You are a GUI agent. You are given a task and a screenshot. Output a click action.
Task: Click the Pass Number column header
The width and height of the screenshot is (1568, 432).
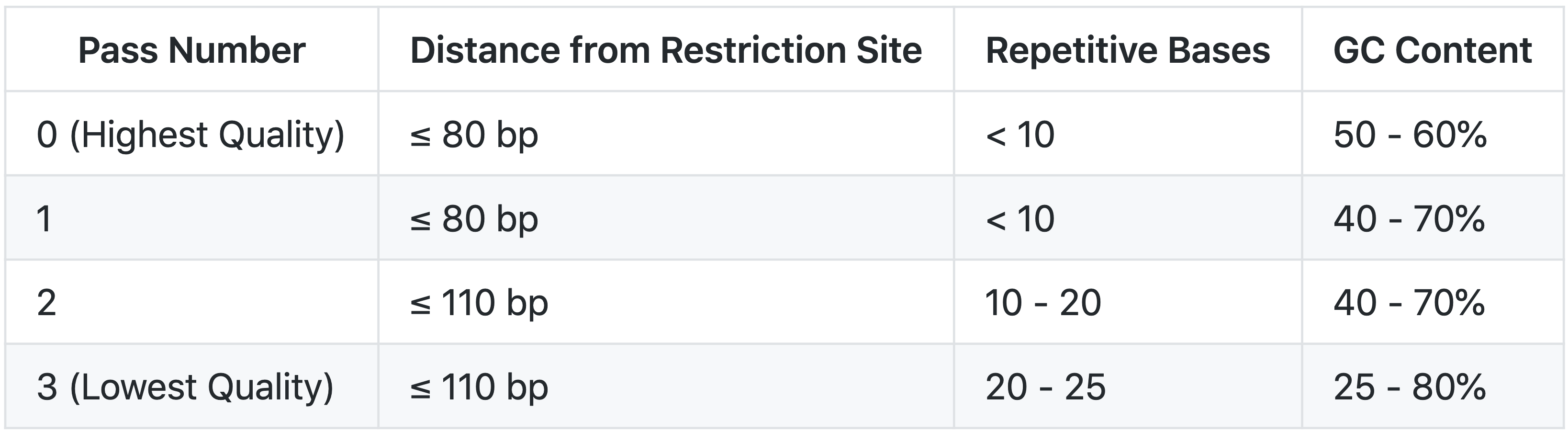point(192,50)
